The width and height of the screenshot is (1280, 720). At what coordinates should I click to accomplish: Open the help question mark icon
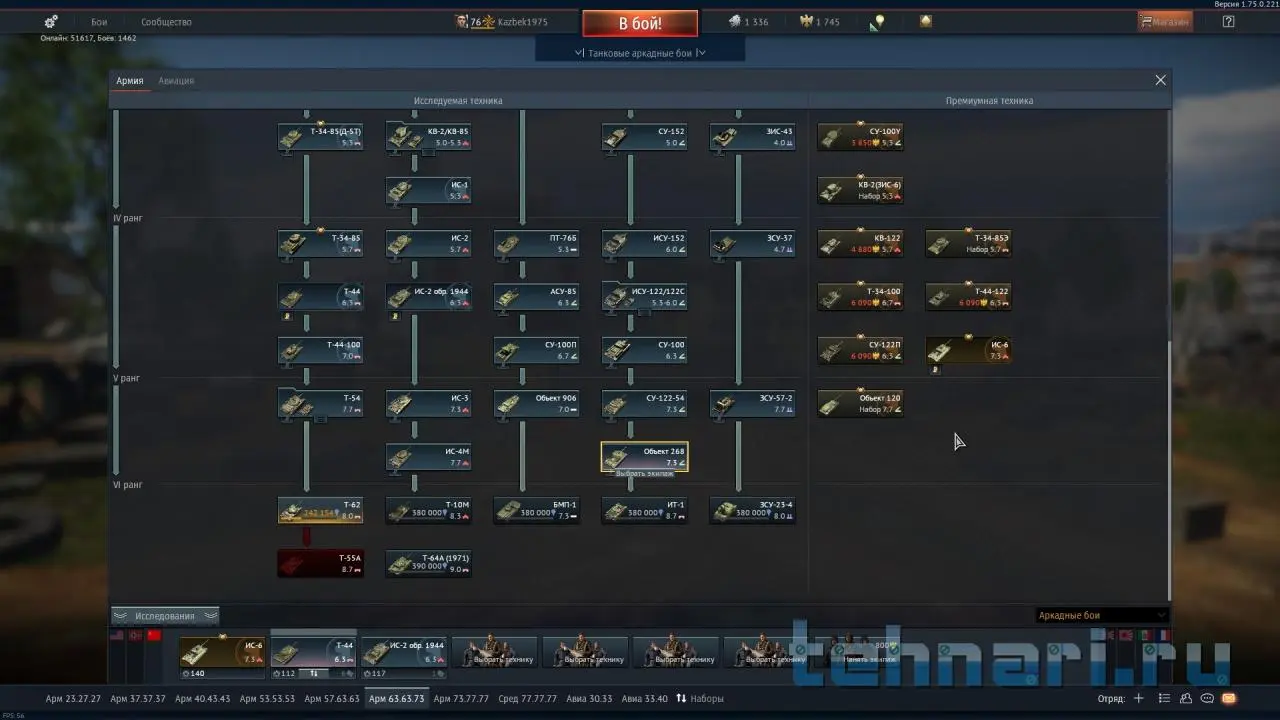[x=1229, y=22]
